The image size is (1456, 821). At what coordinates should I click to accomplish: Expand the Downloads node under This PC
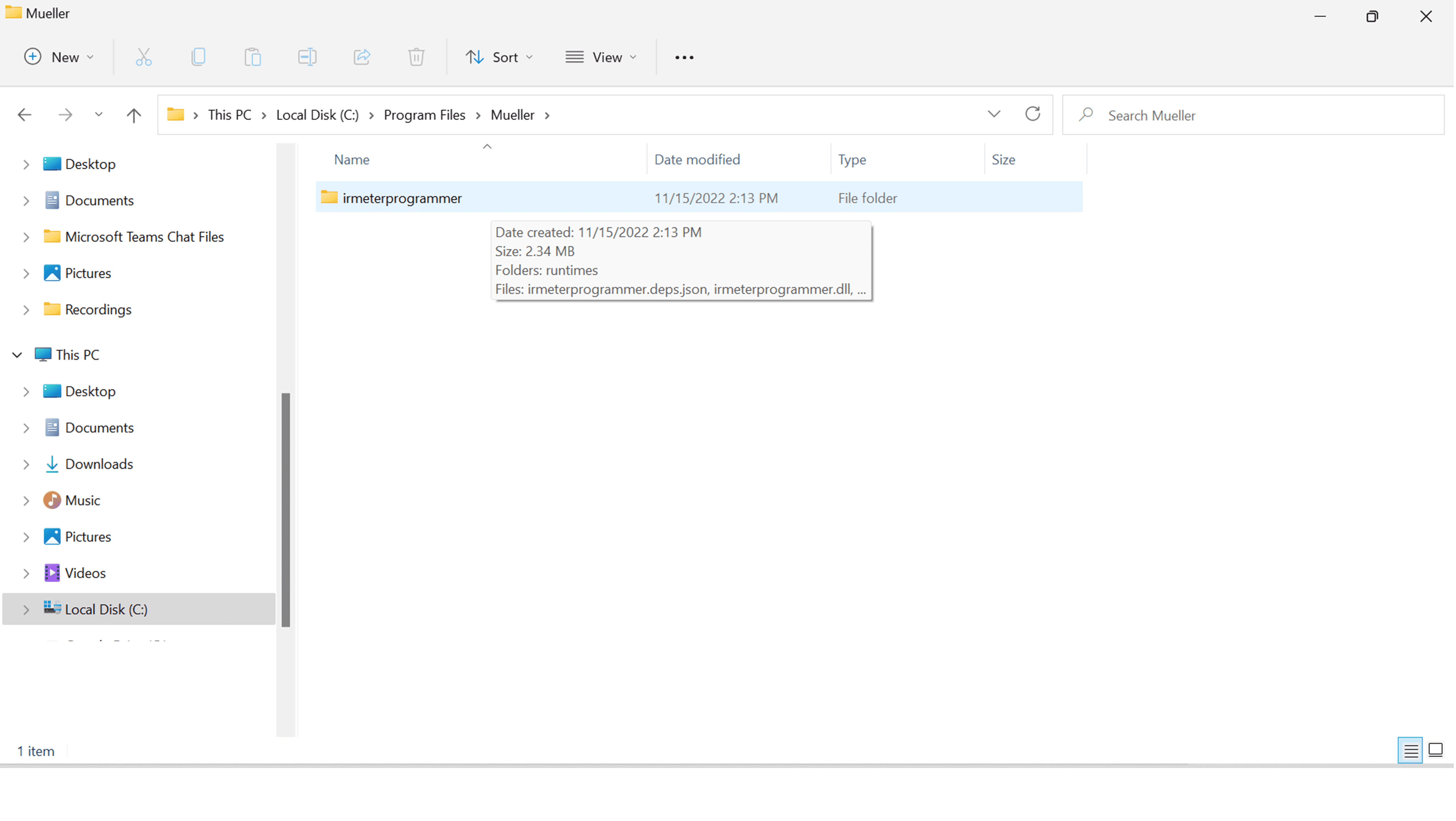point(26,465)
